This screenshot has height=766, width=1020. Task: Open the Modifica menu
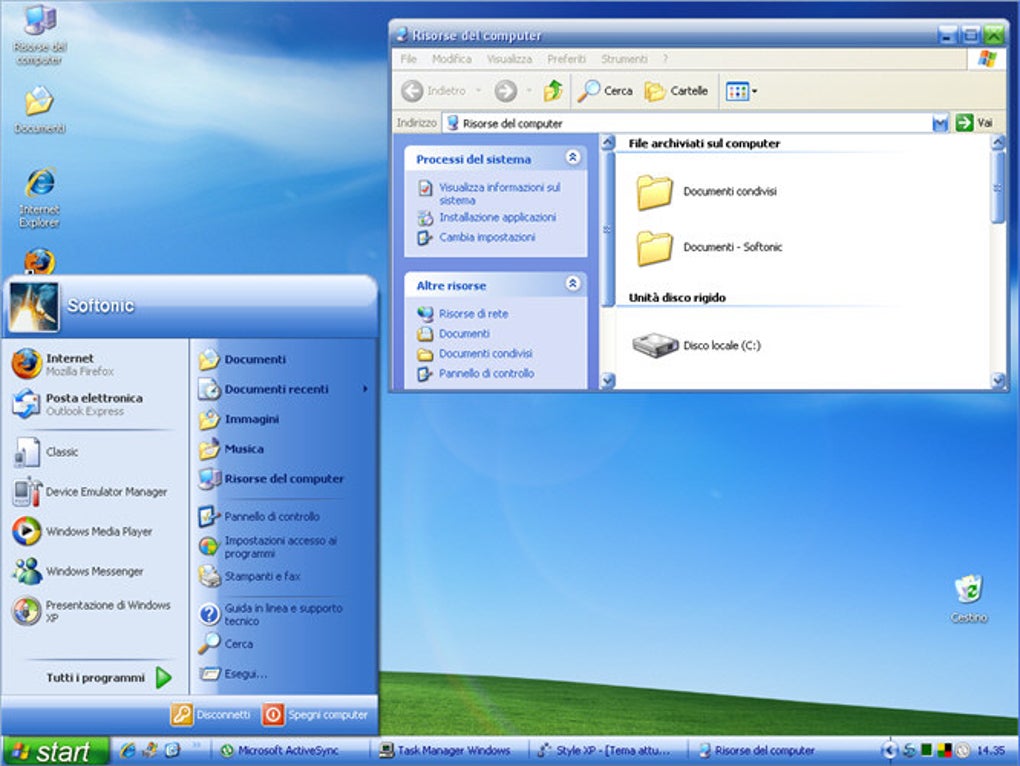coord(451,59)
